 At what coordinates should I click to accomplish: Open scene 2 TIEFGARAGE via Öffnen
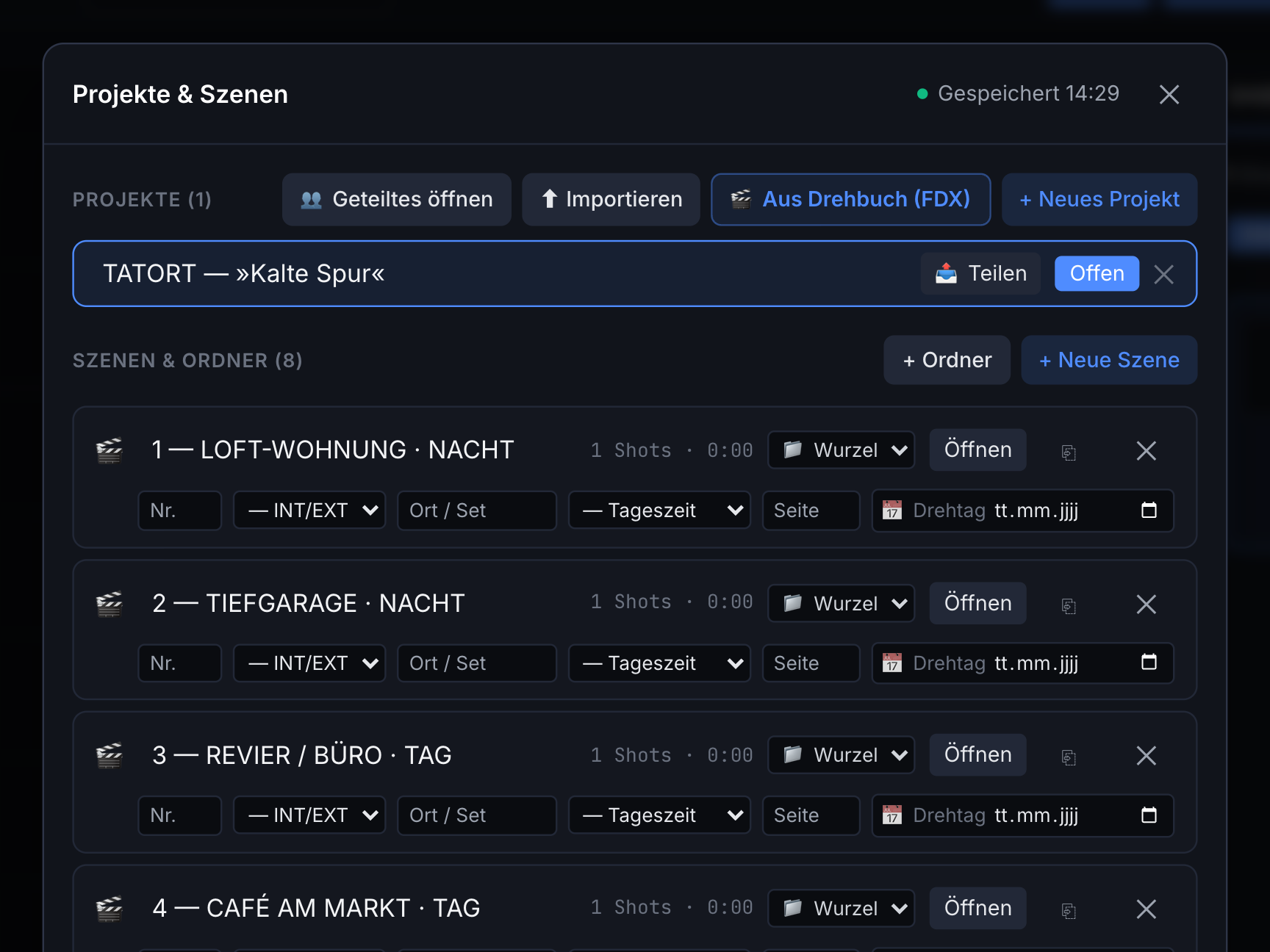978,603
